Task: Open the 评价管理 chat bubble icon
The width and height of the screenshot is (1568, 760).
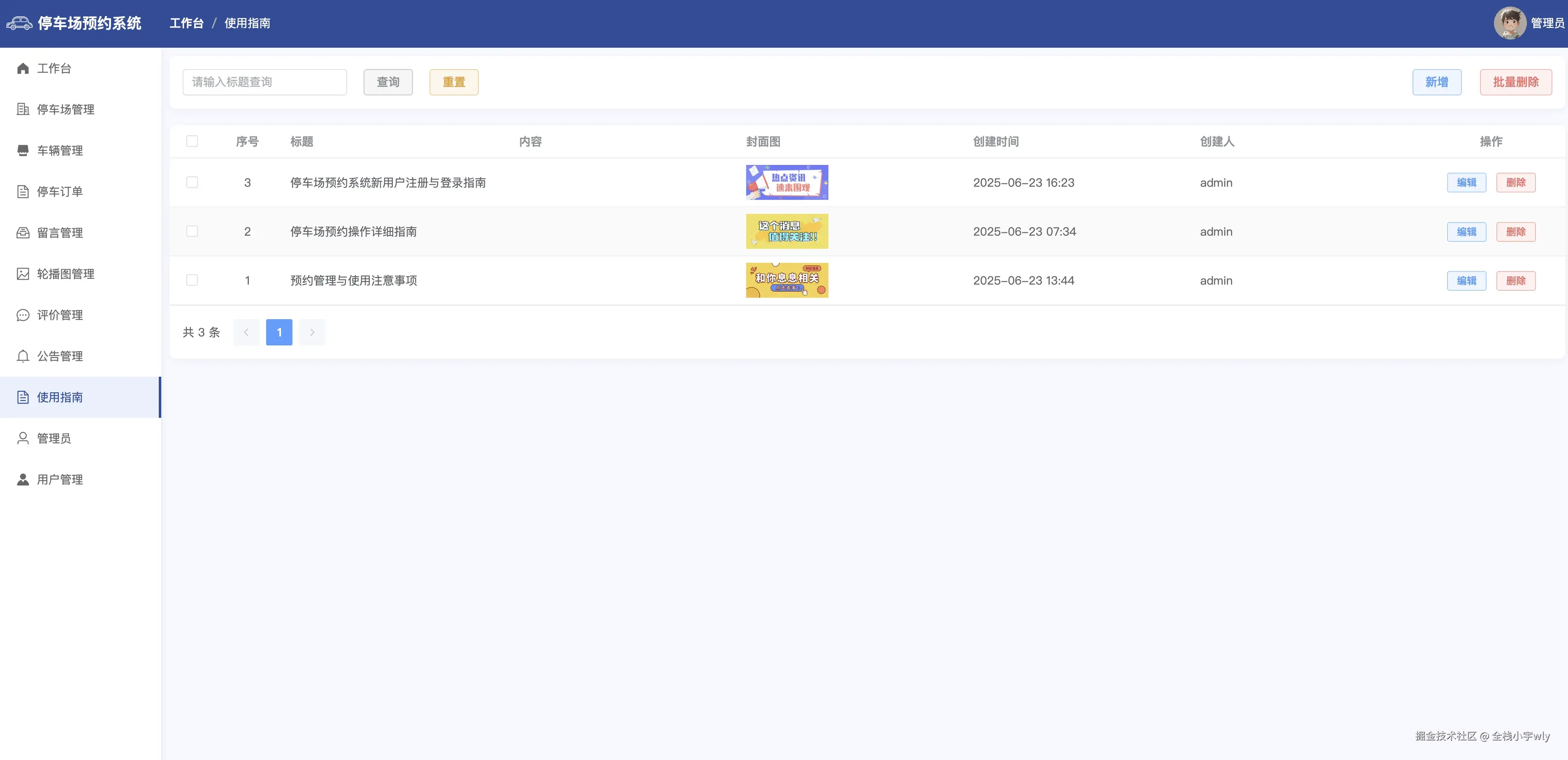Action: (x=23, y=315)
